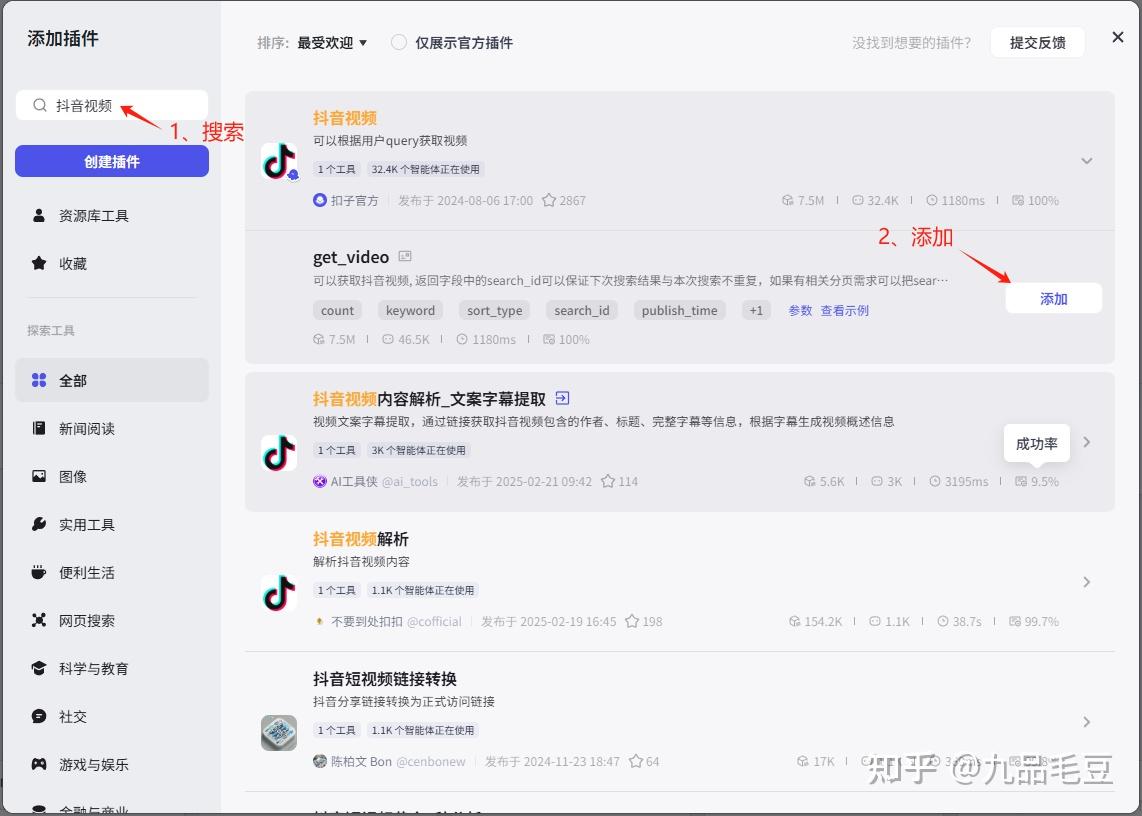The width and height of the screenshot is (1142, 816).
Task: Close the 添加插件 dialog
Action: tap(1118, 37)
